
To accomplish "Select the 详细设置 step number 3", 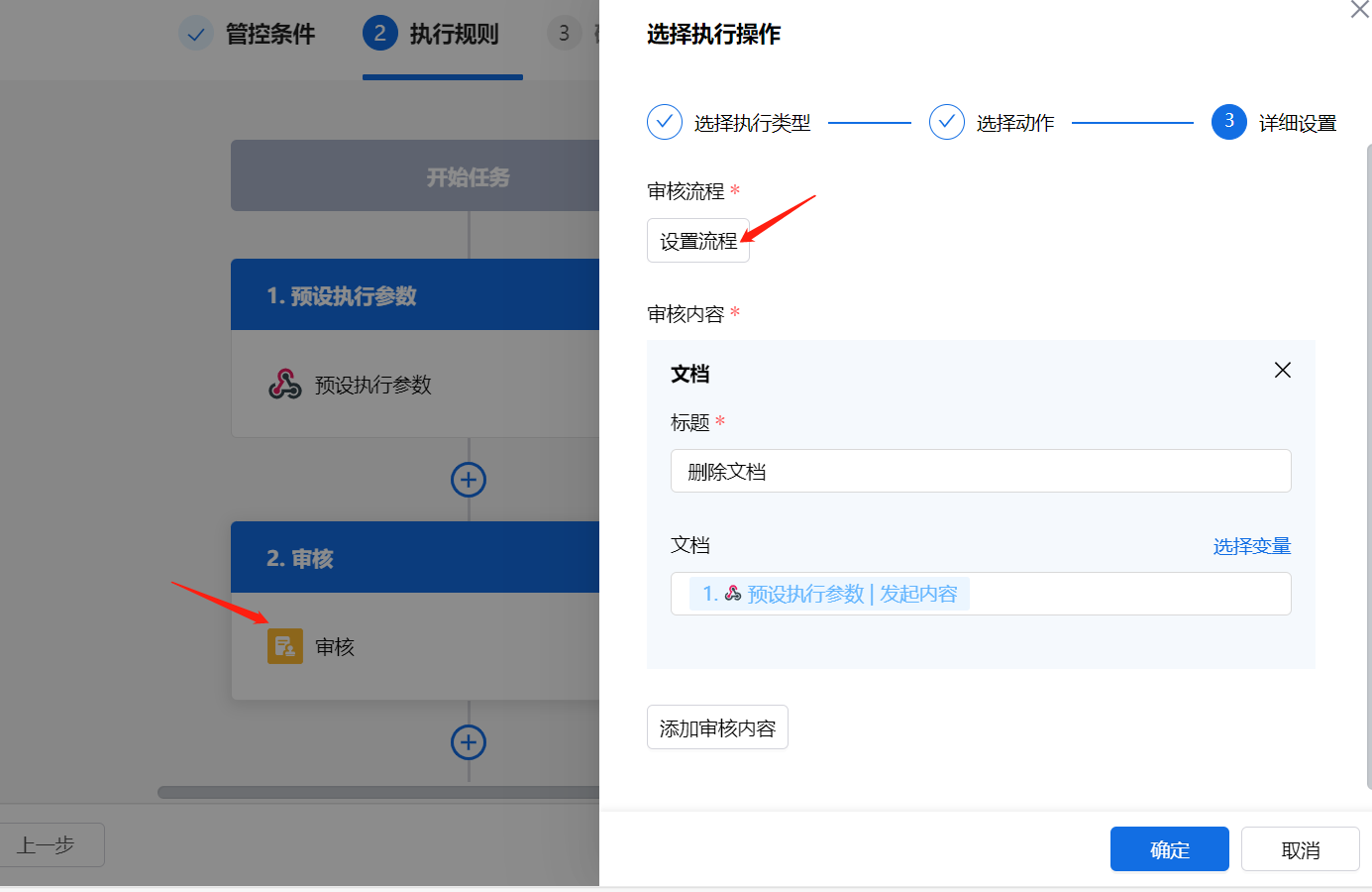I will [1229, 122].
